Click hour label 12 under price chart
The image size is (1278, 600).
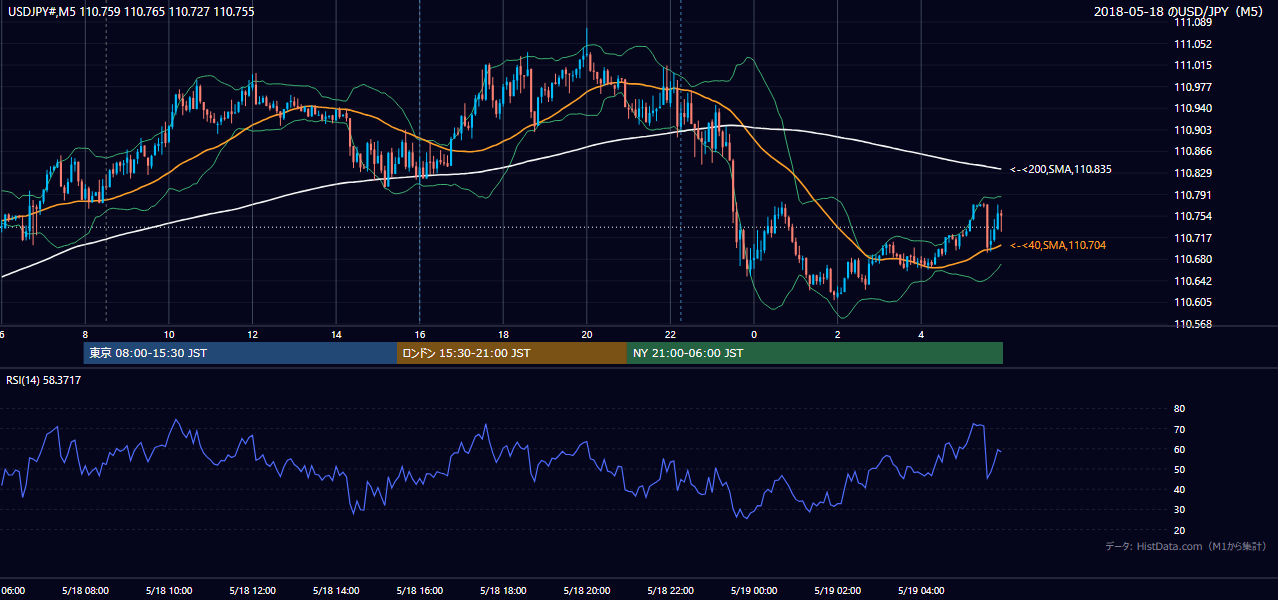click(252, 335)
